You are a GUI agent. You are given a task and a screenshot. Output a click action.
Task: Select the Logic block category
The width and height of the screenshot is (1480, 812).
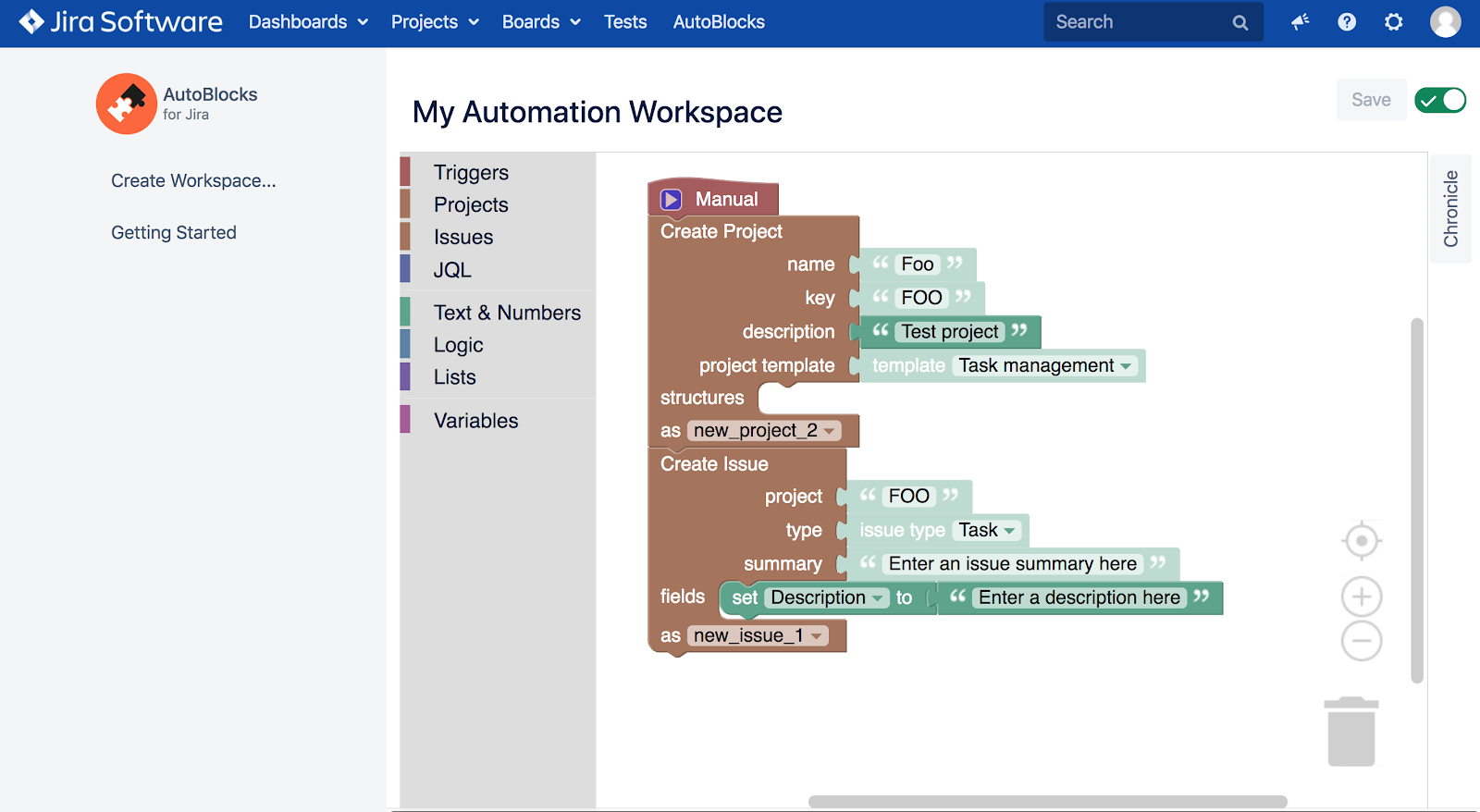coord(498,345)
